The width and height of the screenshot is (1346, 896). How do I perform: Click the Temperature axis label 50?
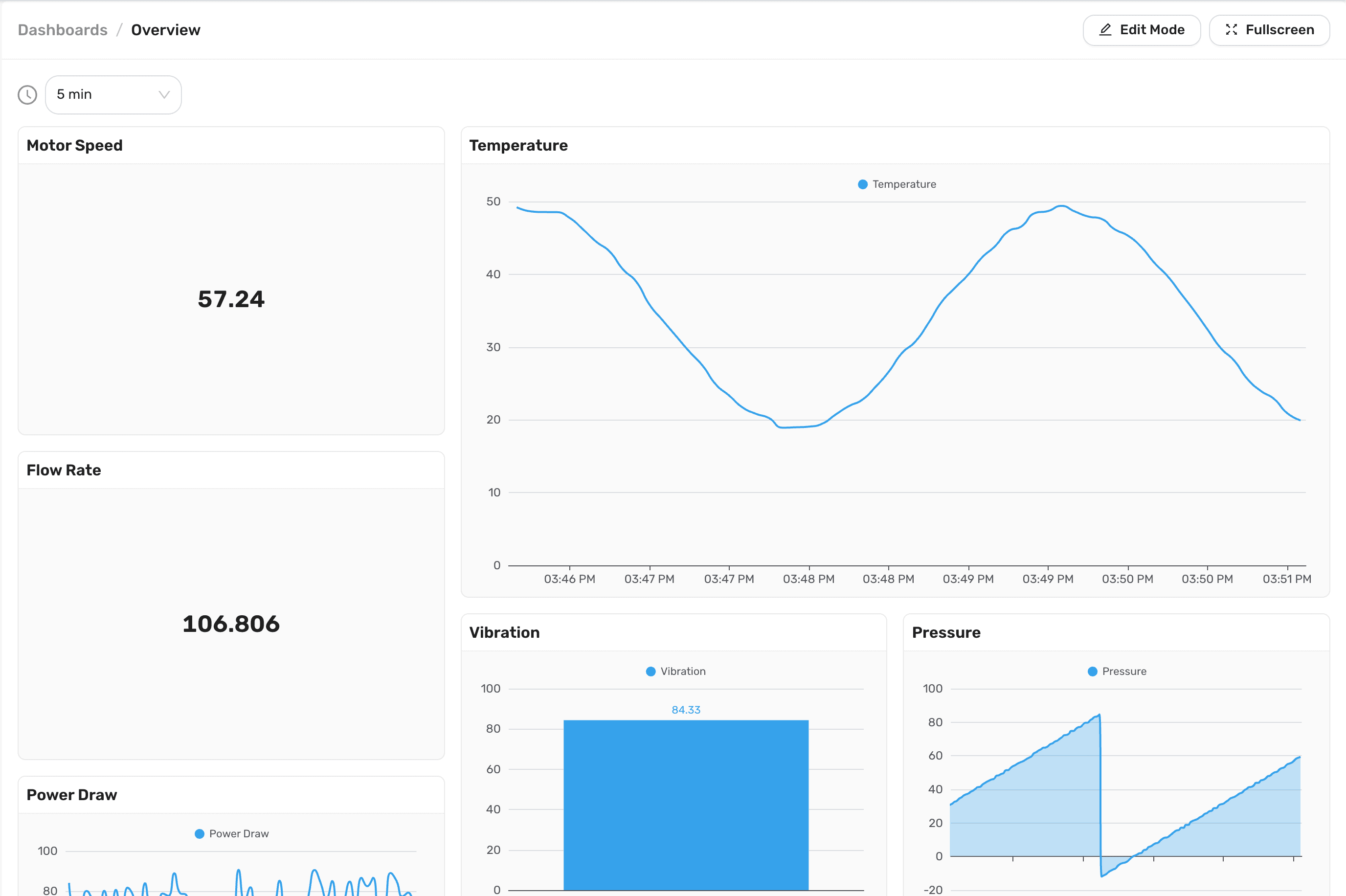pos(493,201)
